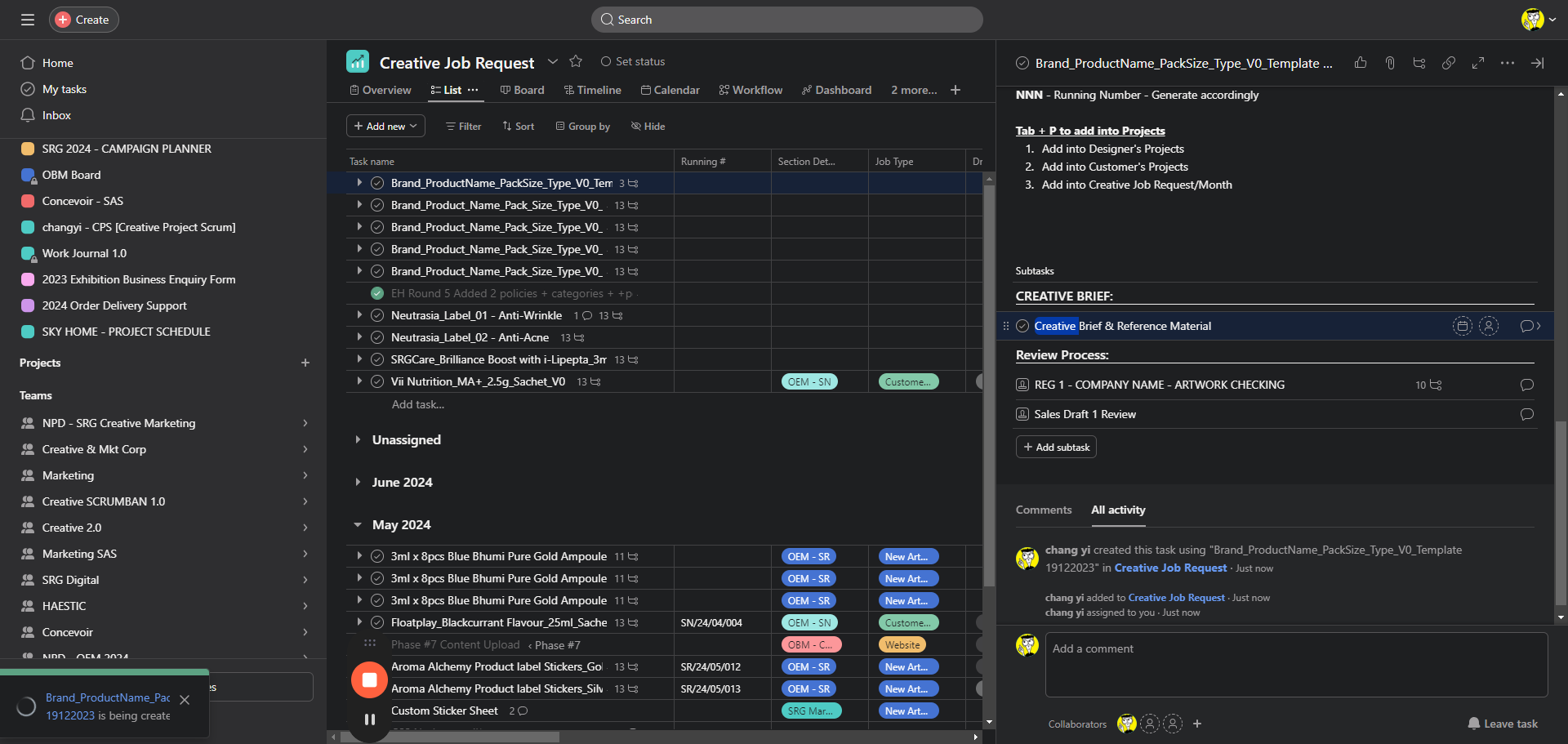This screenshot has height=744, width=1568.
Task: Collapse the May 2024 section
Action: pos(358,524)
